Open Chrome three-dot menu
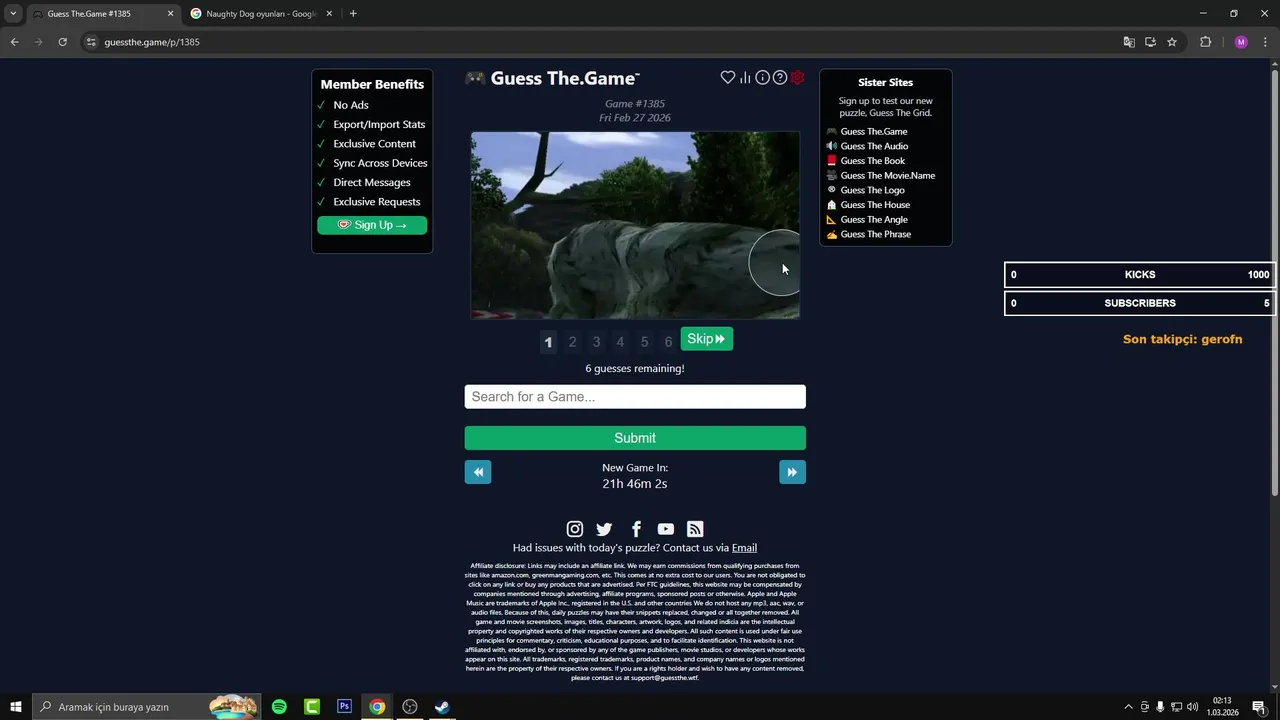The width and height of the screenshot is (1280, 720). 1265,42
